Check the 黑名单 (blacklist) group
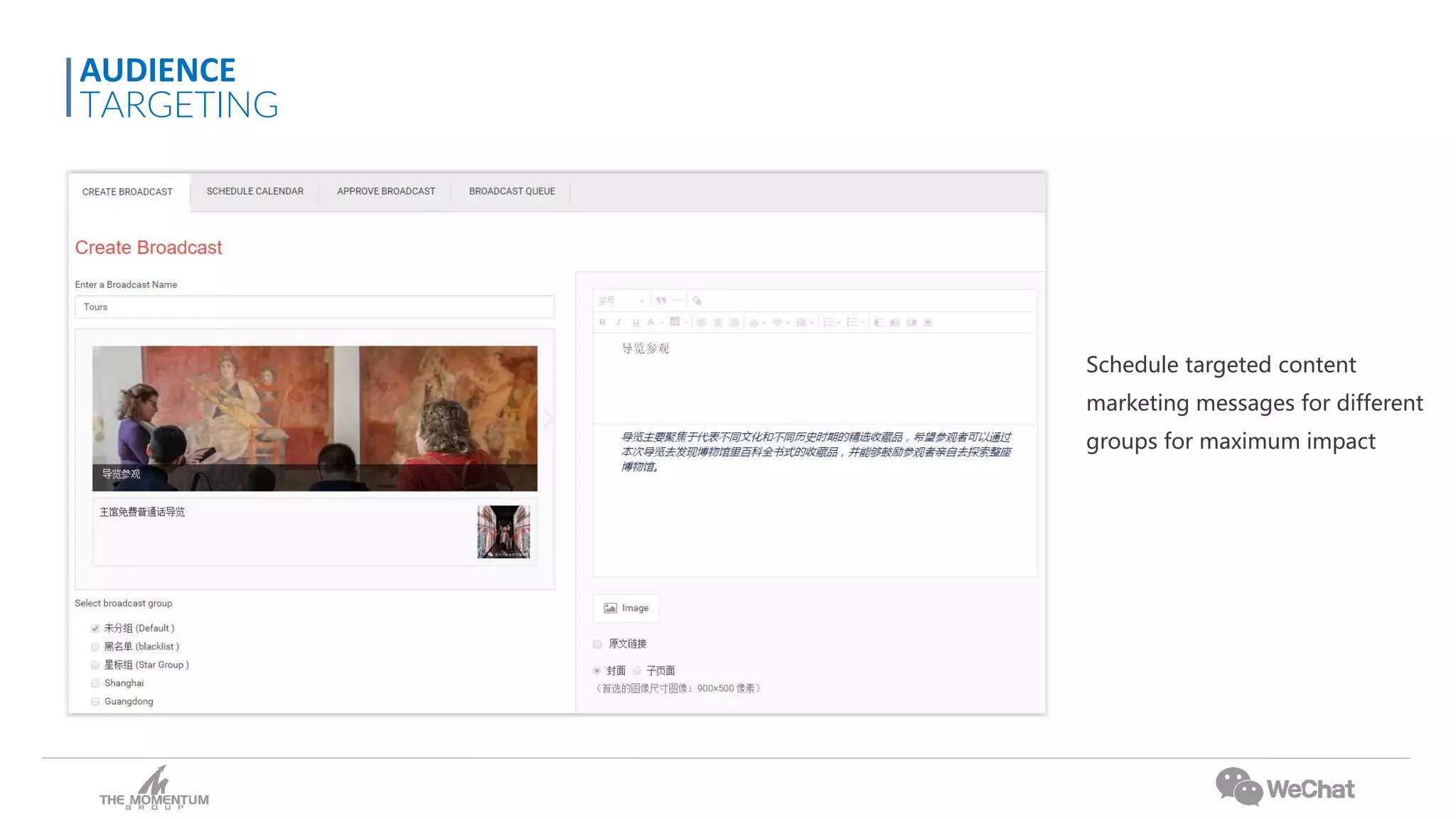 (95, 647)
